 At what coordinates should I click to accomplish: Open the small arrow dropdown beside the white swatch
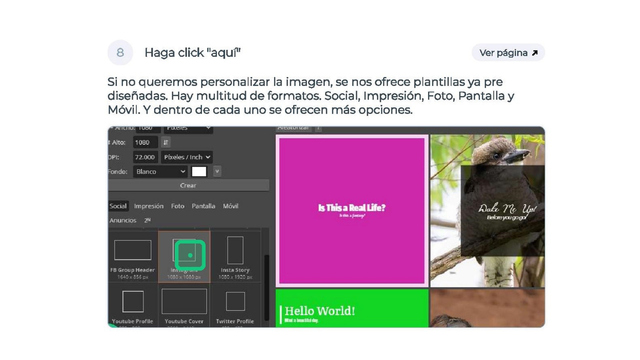217,172
